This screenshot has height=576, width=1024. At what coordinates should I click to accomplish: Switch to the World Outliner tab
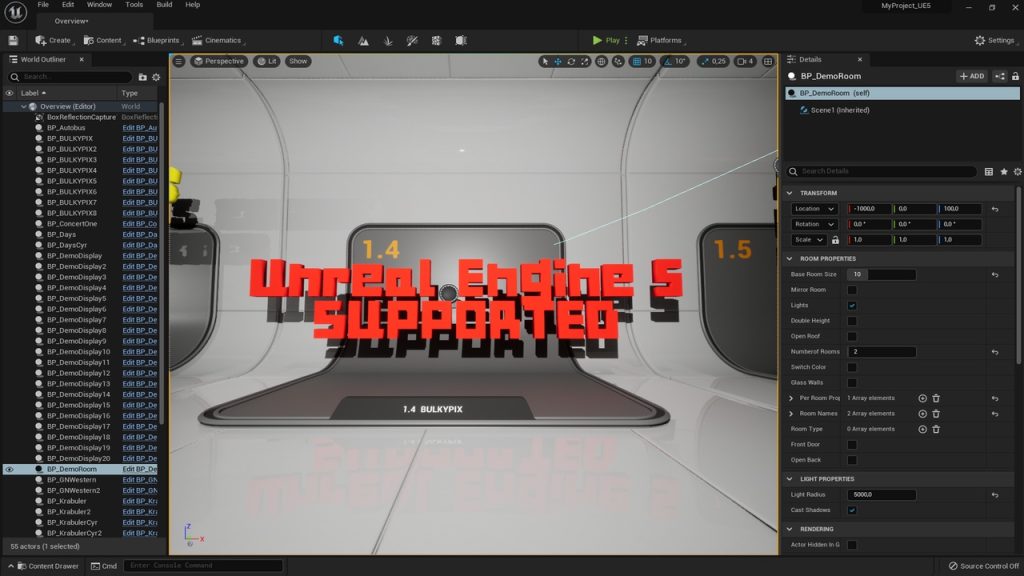click(x=43, y=59)
